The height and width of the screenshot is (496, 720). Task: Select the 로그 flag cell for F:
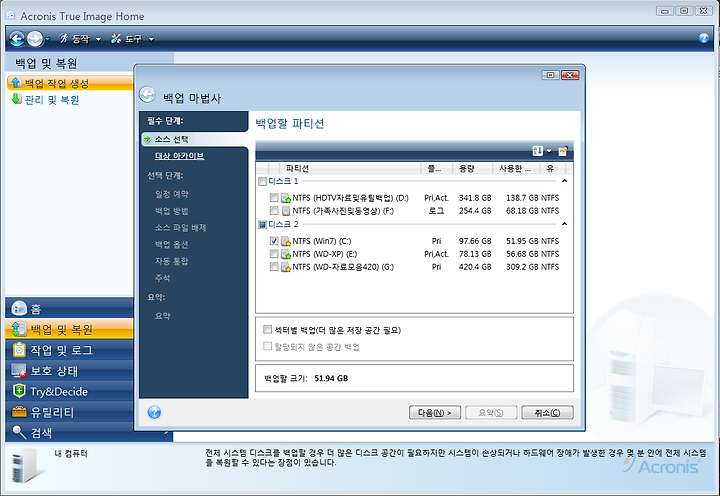pyautogui.click(x=436, y=211)
